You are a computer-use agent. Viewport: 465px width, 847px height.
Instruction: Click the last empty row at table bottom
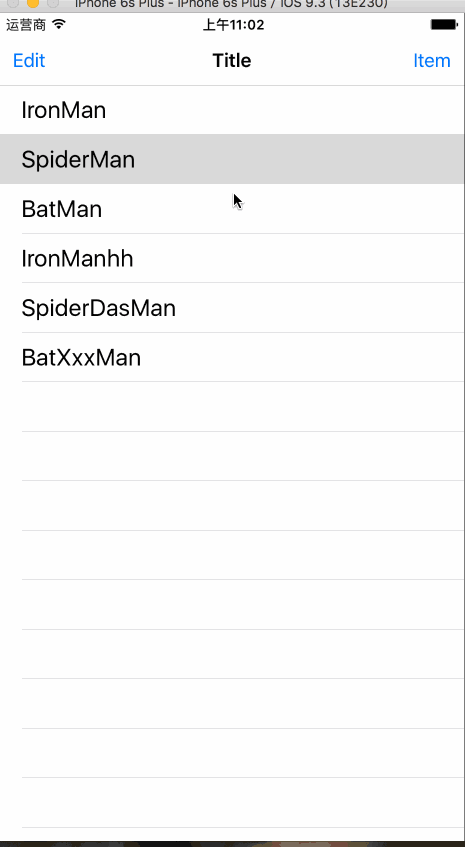232,803
